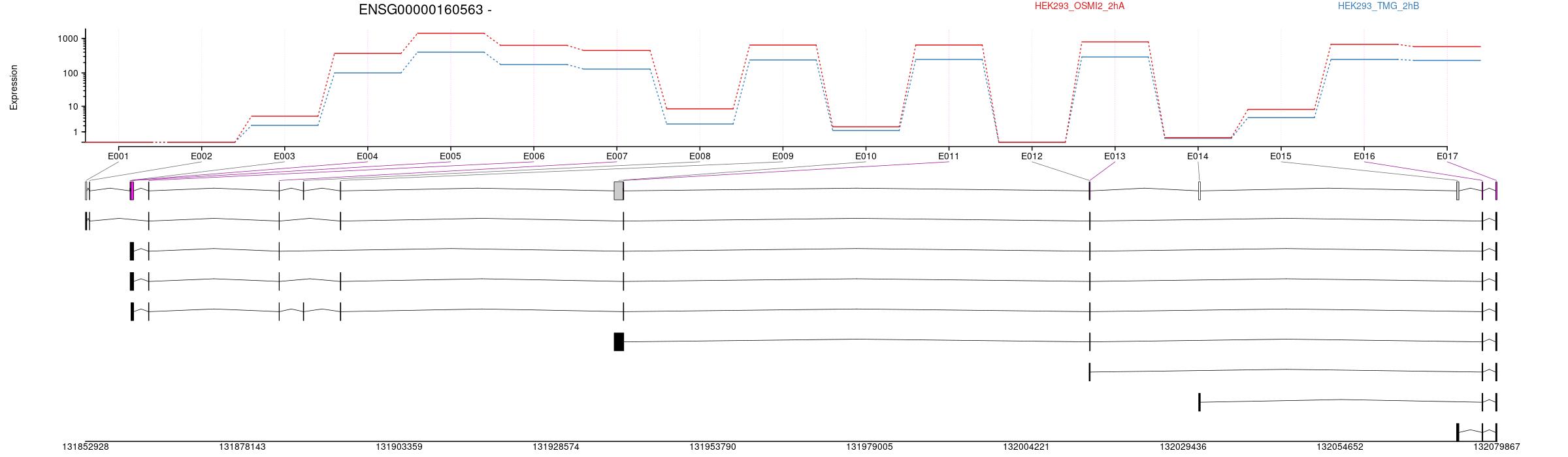
Task: Click genomic coordinate 131878143
Action: pyautogui.click(x=242, y=447)
